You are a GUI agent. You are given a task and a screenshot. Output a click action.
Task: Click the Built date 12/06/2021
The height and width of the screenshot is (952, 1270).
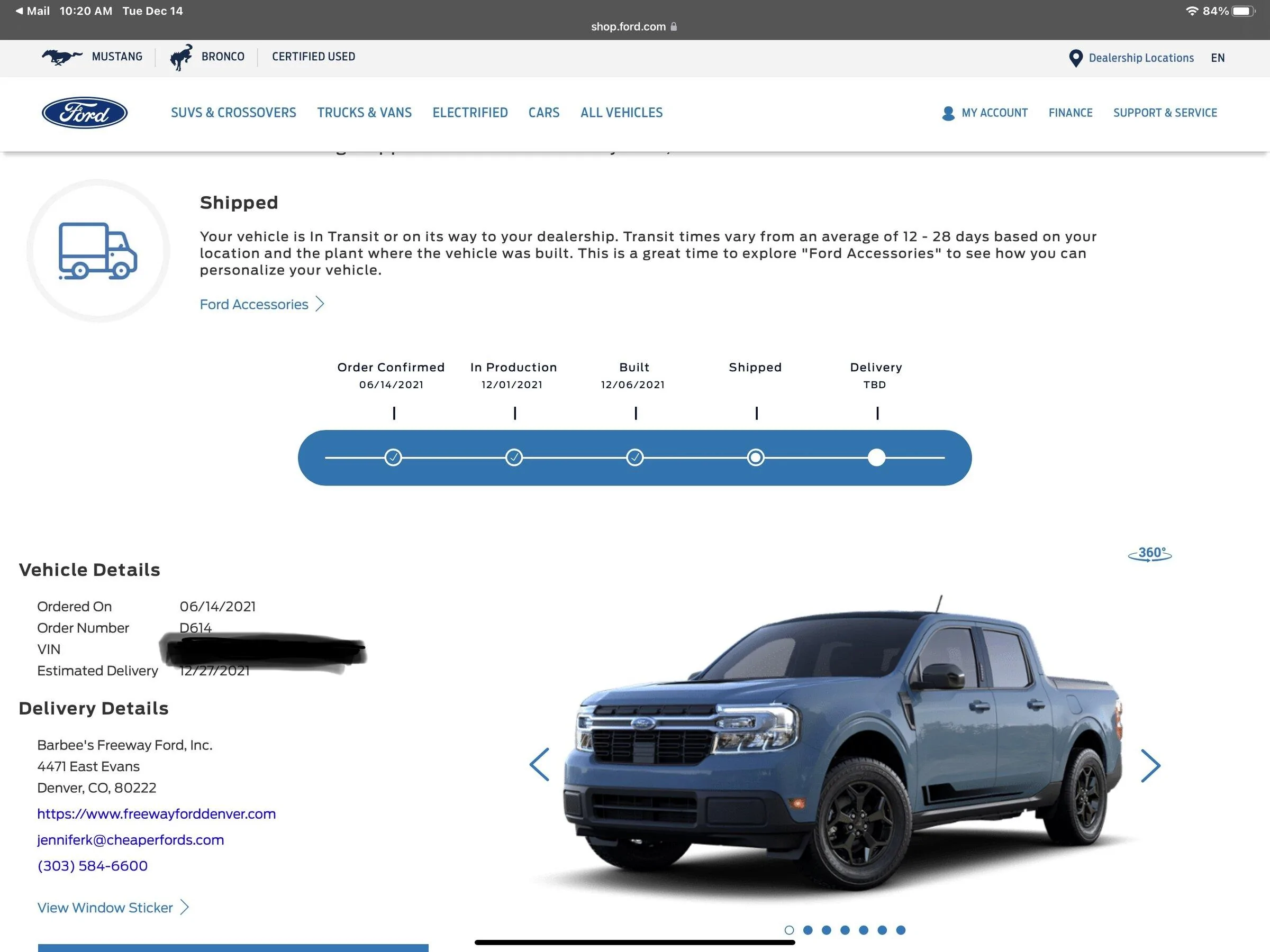point(633,385)
